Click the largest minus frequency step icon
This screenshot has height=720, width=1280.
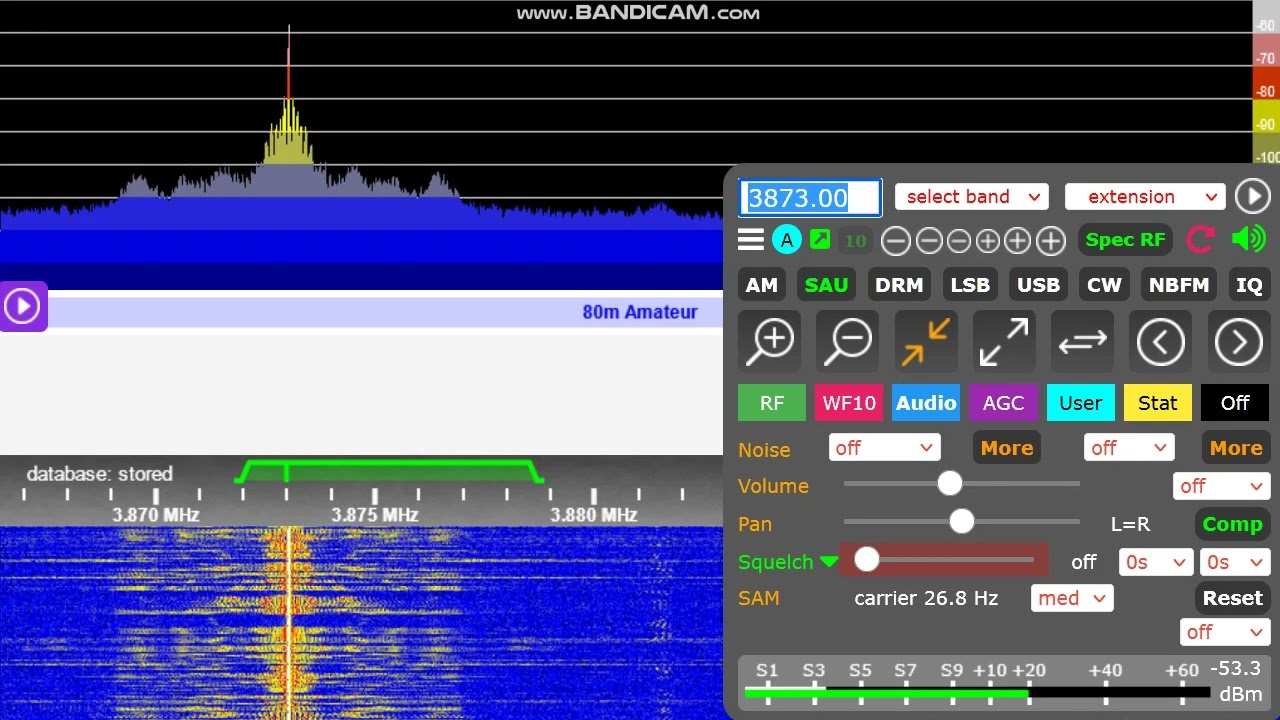[x=896, y=240]
